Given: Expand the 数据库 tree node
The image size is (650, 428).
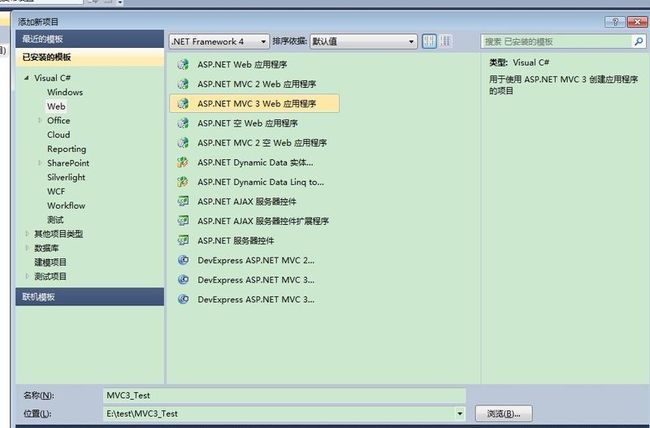Looking at the screenshot, I should click(x=27, y=248).
